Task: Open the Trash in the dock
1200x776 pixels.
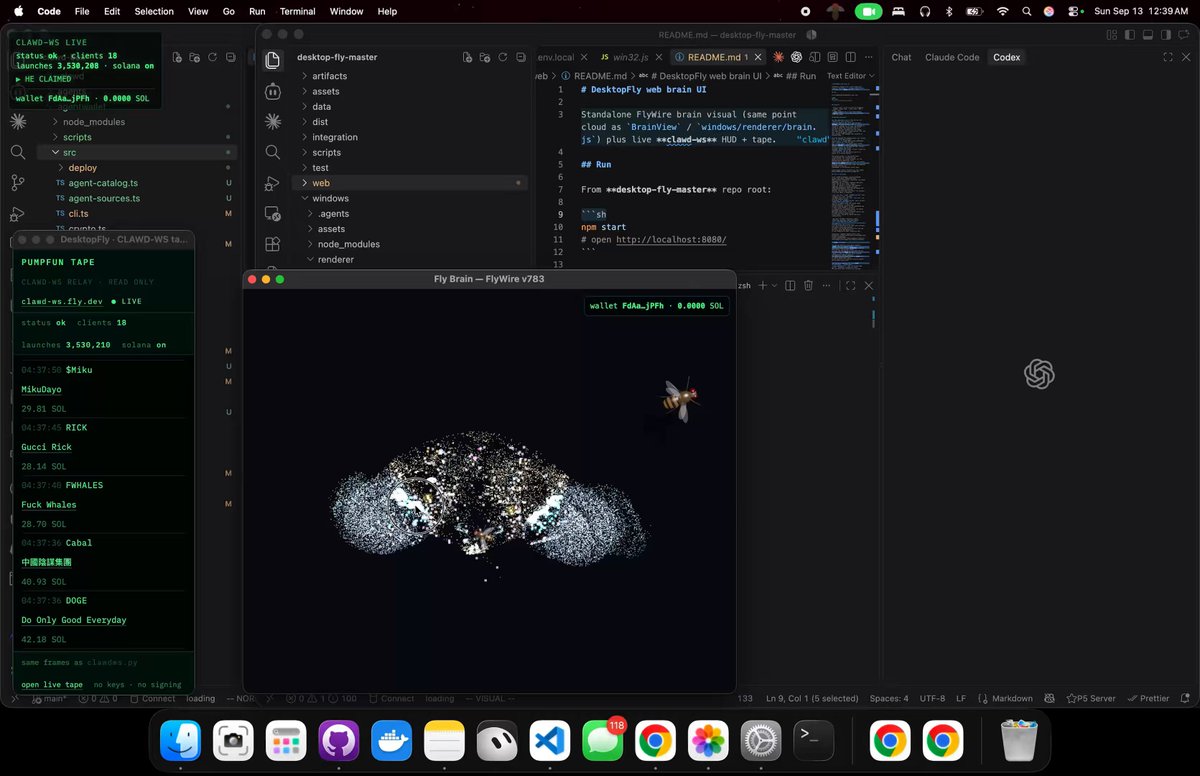Action: (x=1019, y=741)
